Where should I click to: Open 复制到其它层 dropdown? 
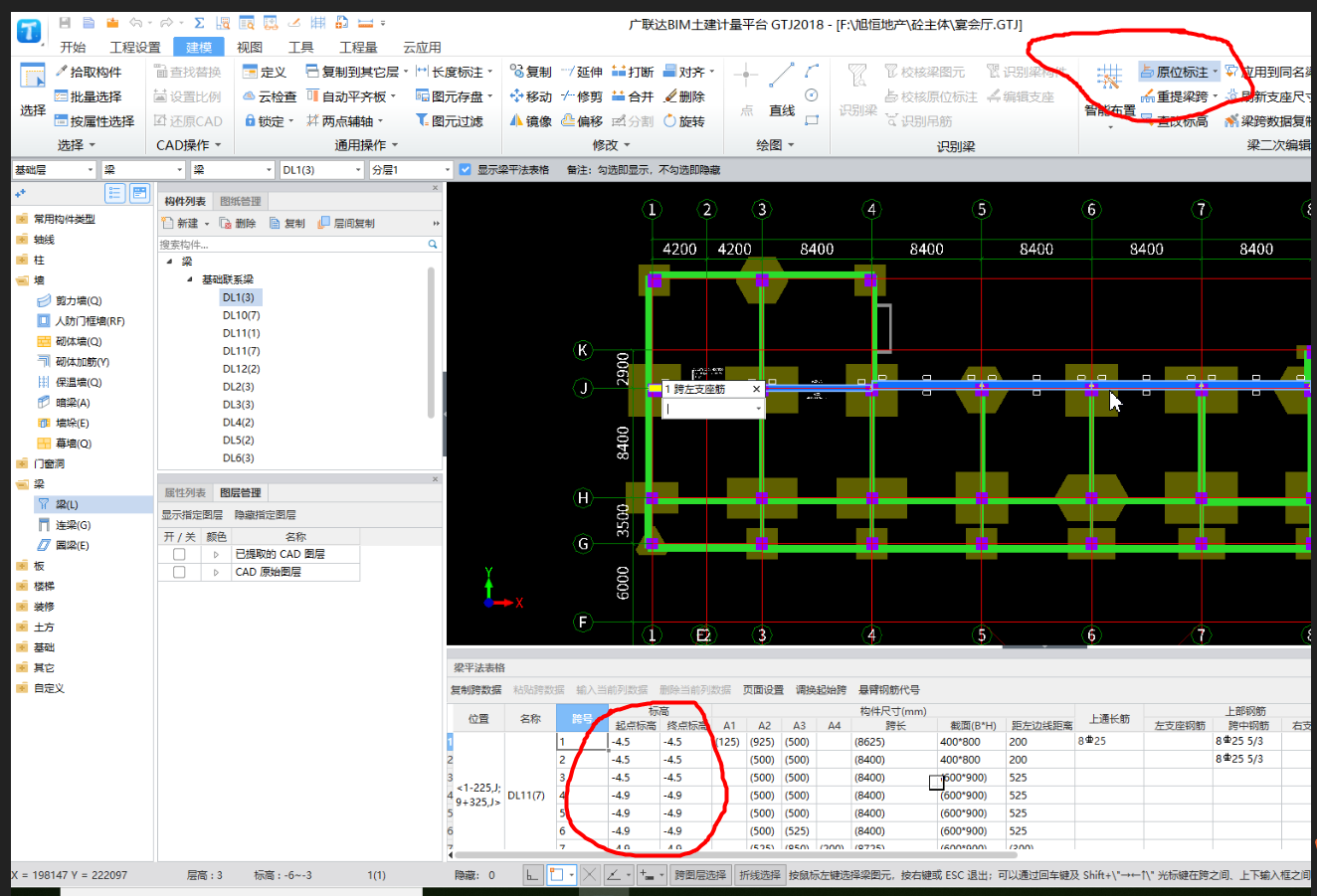click(406, 72)
